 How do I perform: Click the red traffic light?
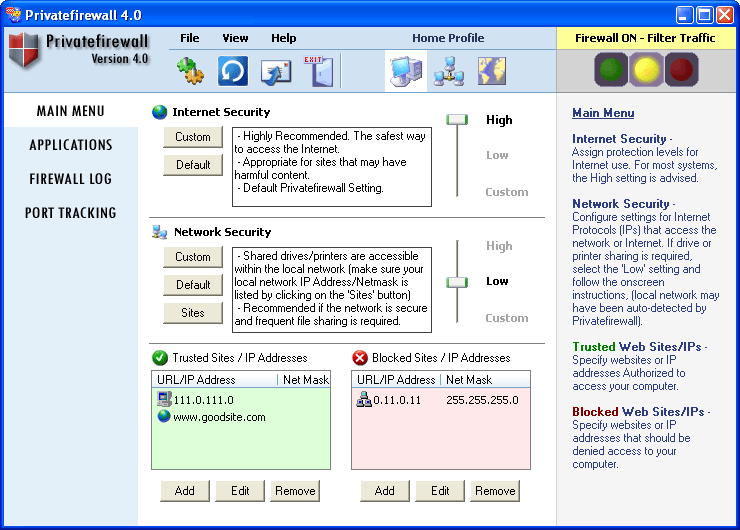point(681,70)
